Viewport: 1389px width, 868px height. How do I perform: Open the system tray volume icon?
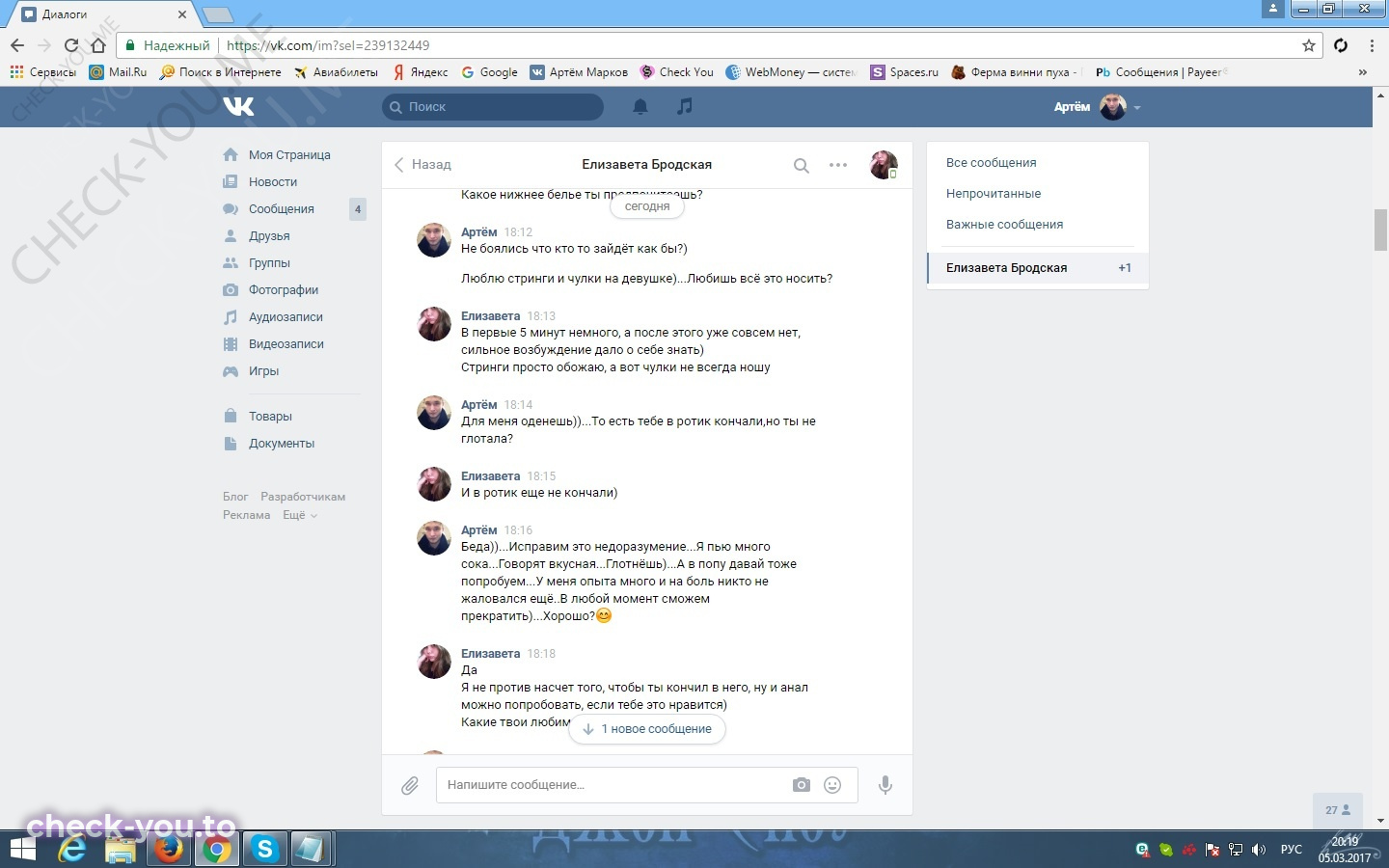pyautogui.click(x=1258, y=850)
